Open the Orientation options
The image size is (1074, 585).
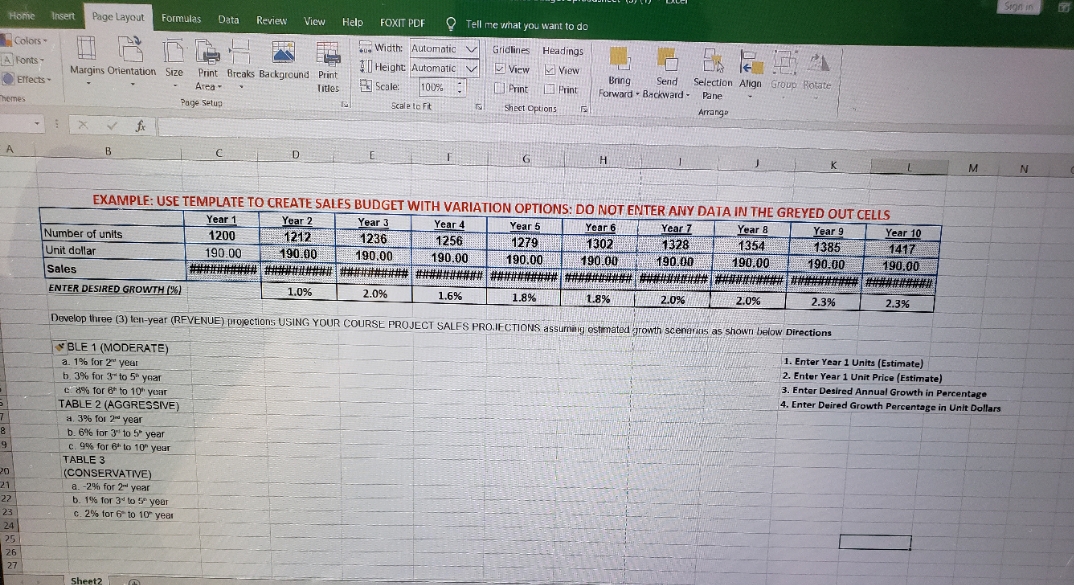tap(132, 59)
